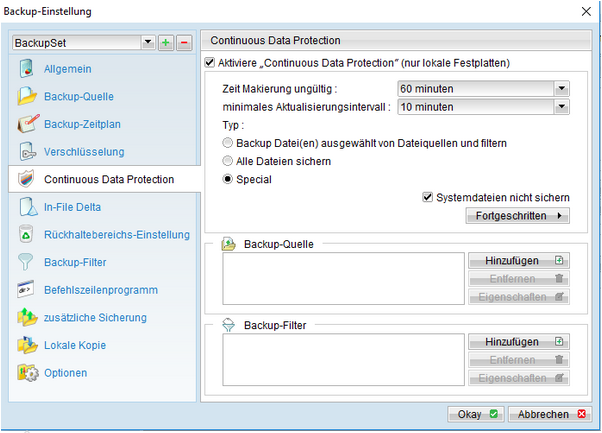Click Hinzufügen button for Backup-Quelle
Viewport: 602px width, 433px height.
(519, 261)
